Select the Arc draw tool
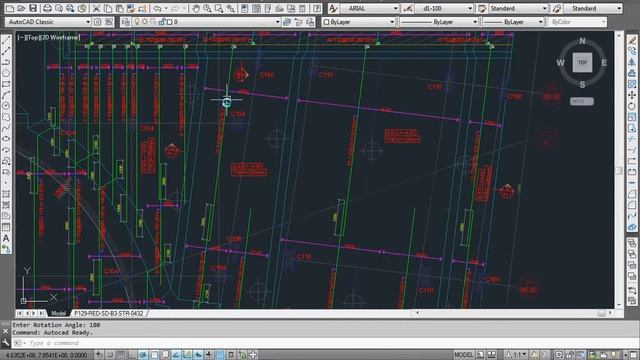Viewport: 640px width, 360px height. click(x=6, y=95)
